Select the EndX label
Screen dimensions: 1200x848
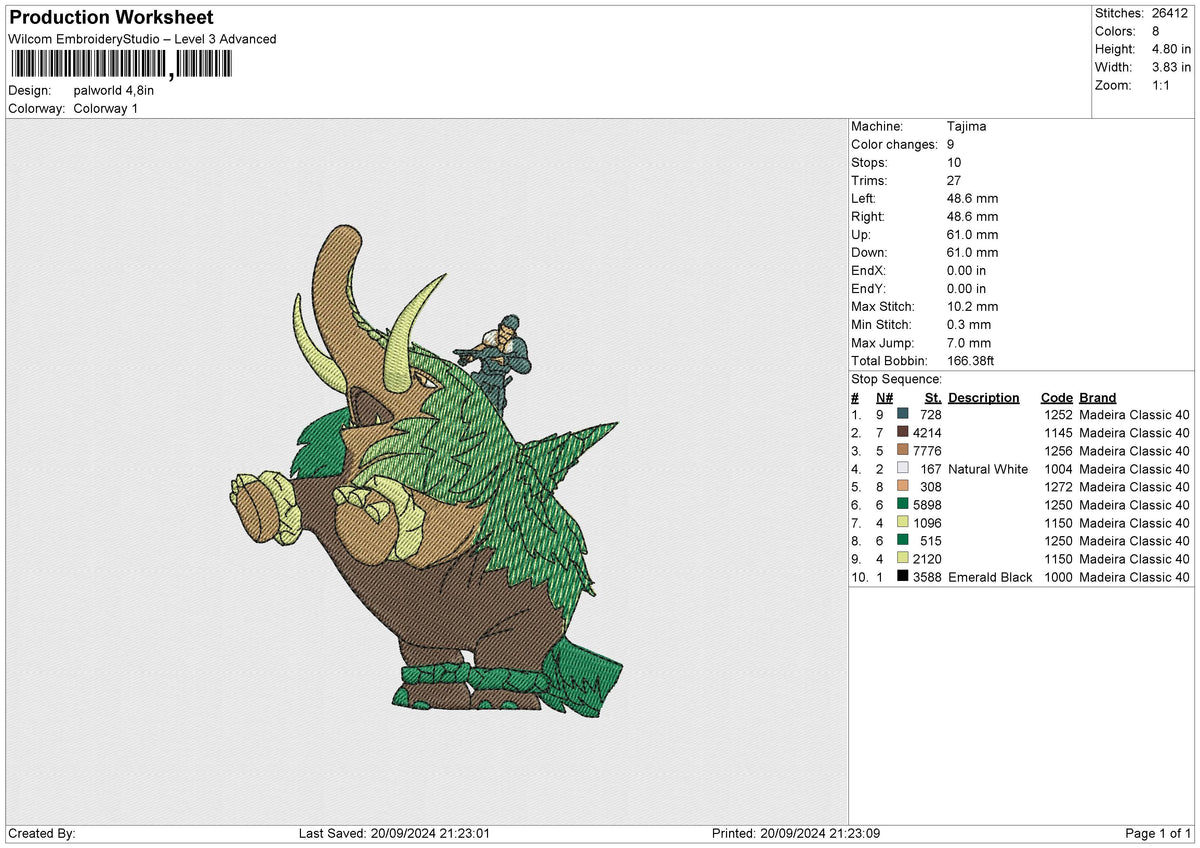click(868, 271)
